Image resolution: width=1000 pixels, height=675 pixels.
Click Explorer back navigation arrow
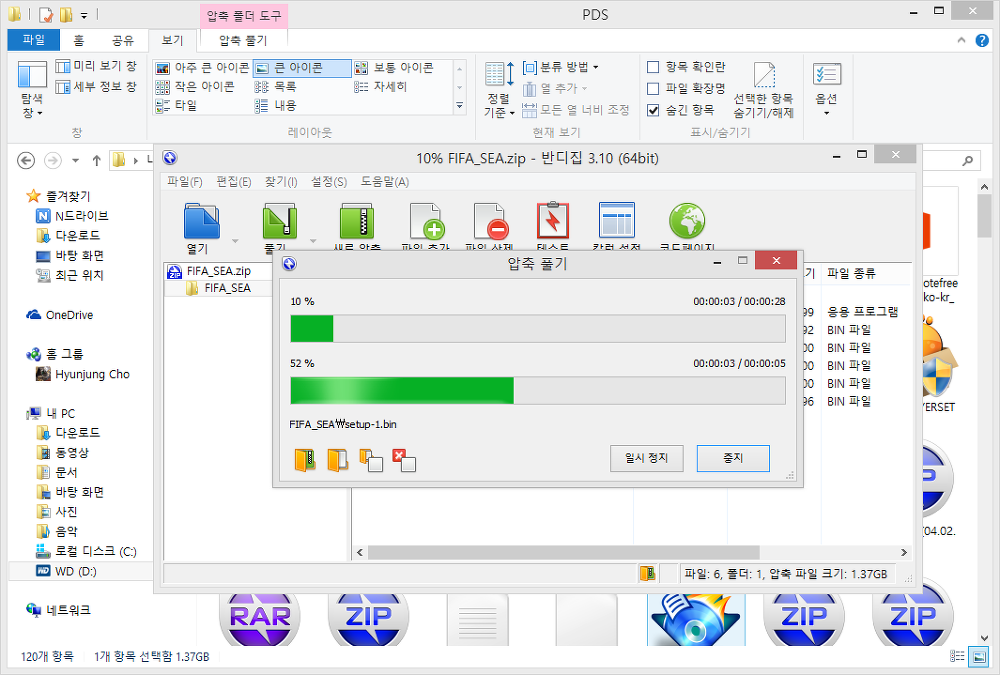pos(26,160)
